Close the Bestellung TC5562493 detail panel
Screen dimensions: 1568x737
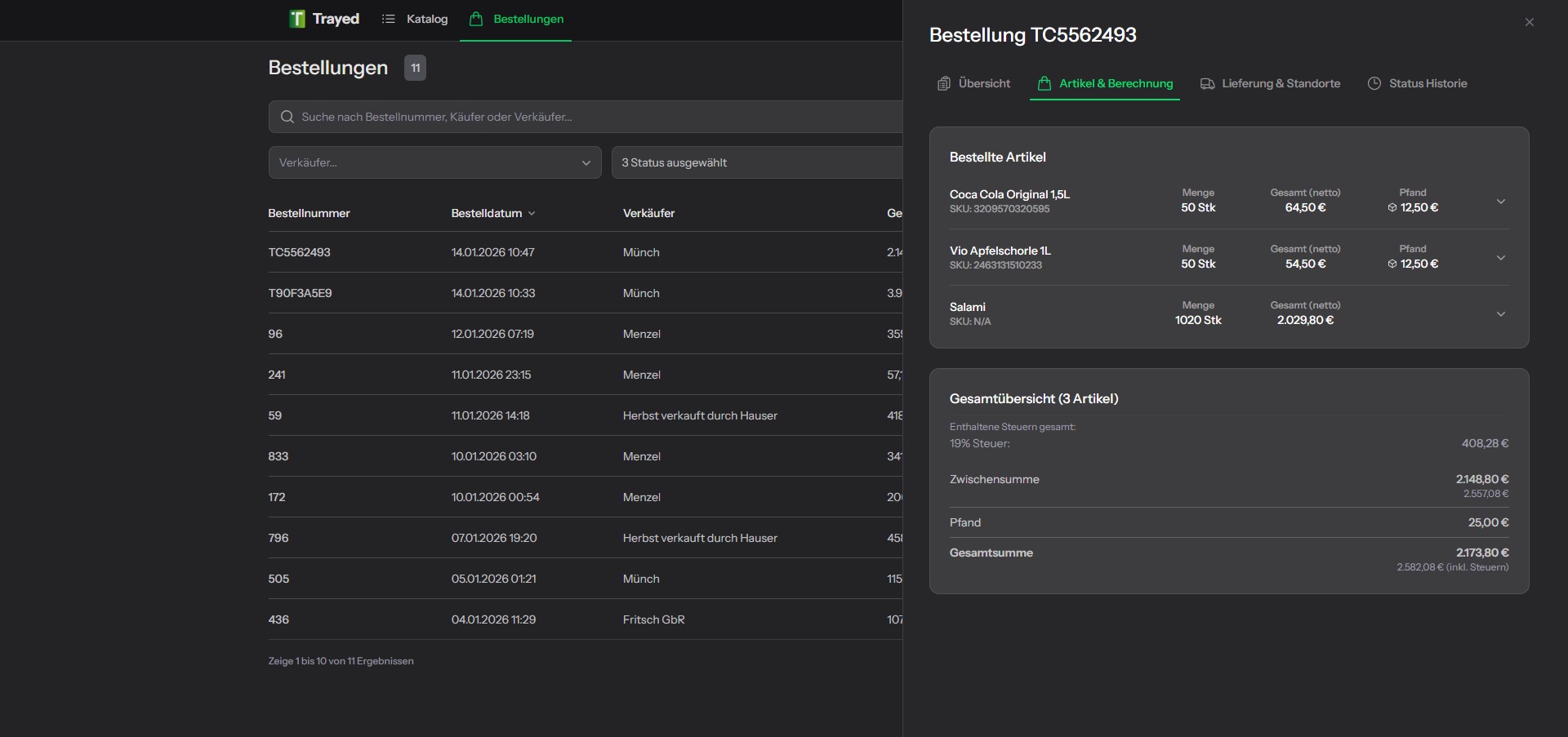(1530, 22)
